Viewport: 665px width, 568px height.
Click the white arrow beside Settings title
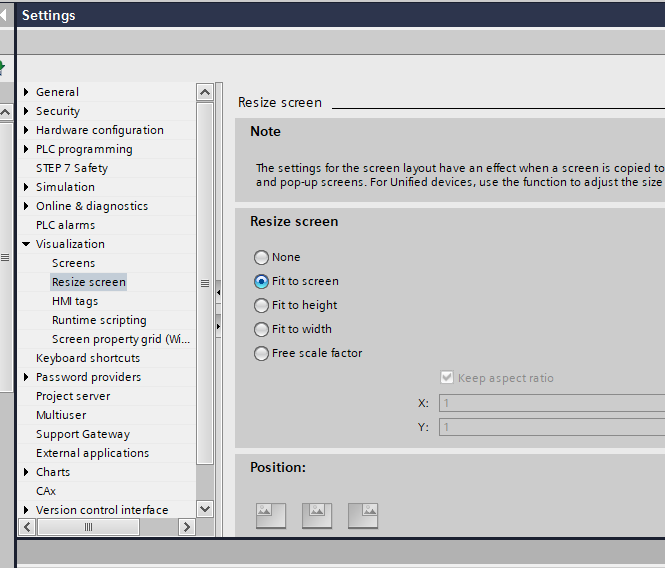coord(5,15)
